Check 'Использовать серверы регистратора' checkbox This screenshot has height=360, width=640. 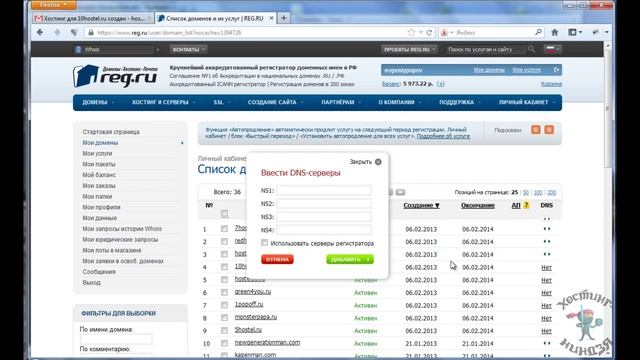click(x=264, y=243)
